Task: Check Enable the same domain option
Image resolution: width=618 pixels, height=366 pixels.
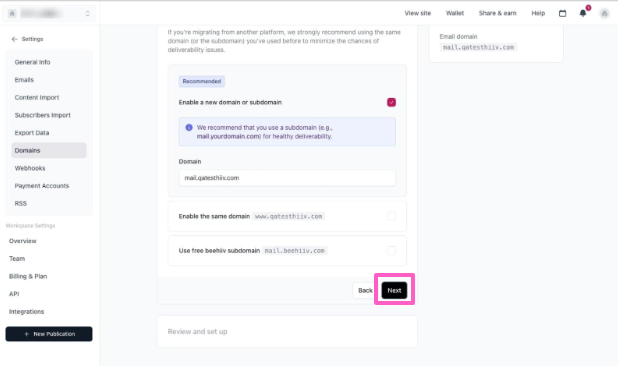Action: click(391, 216)
